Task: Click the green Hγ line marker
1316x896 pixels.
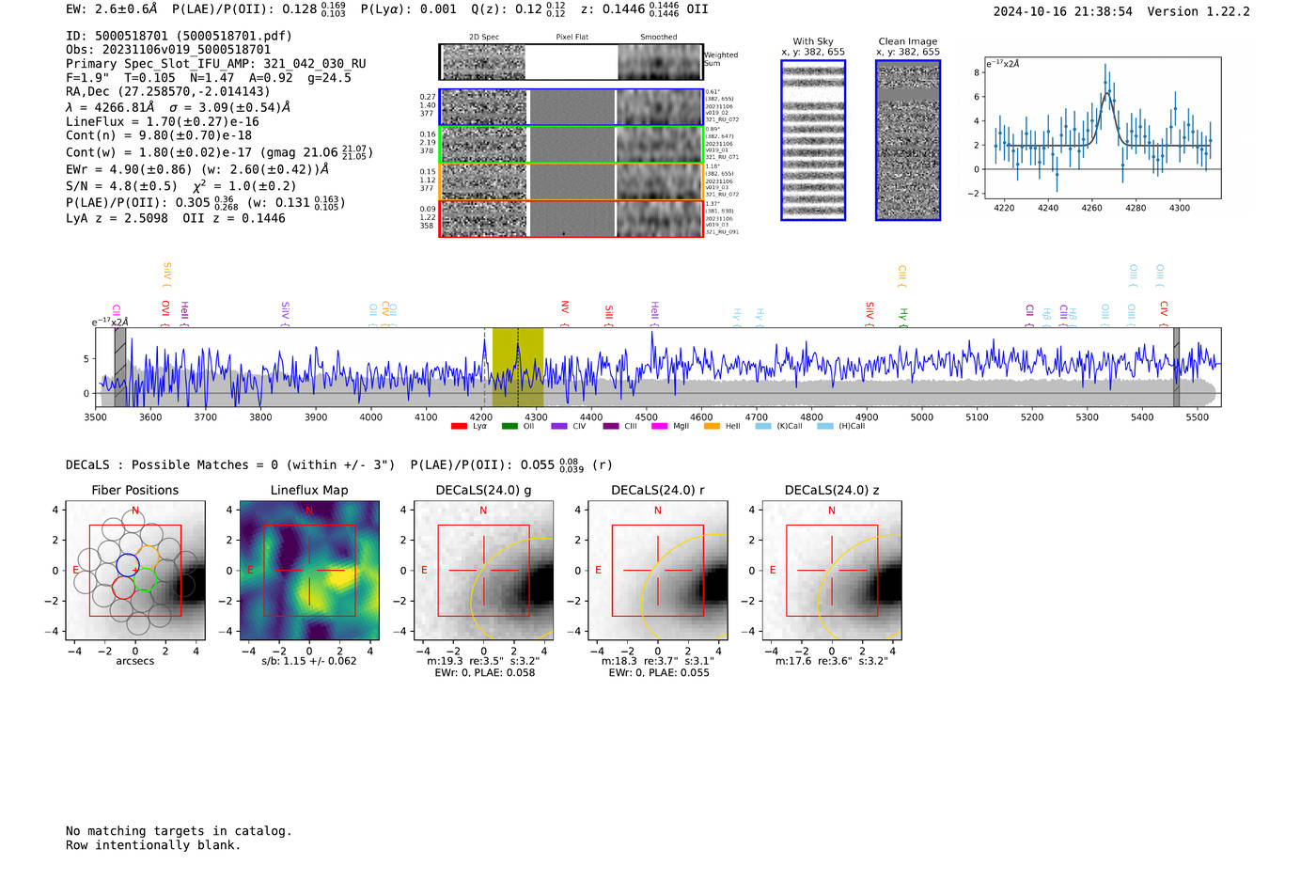Action: [903, 316]
